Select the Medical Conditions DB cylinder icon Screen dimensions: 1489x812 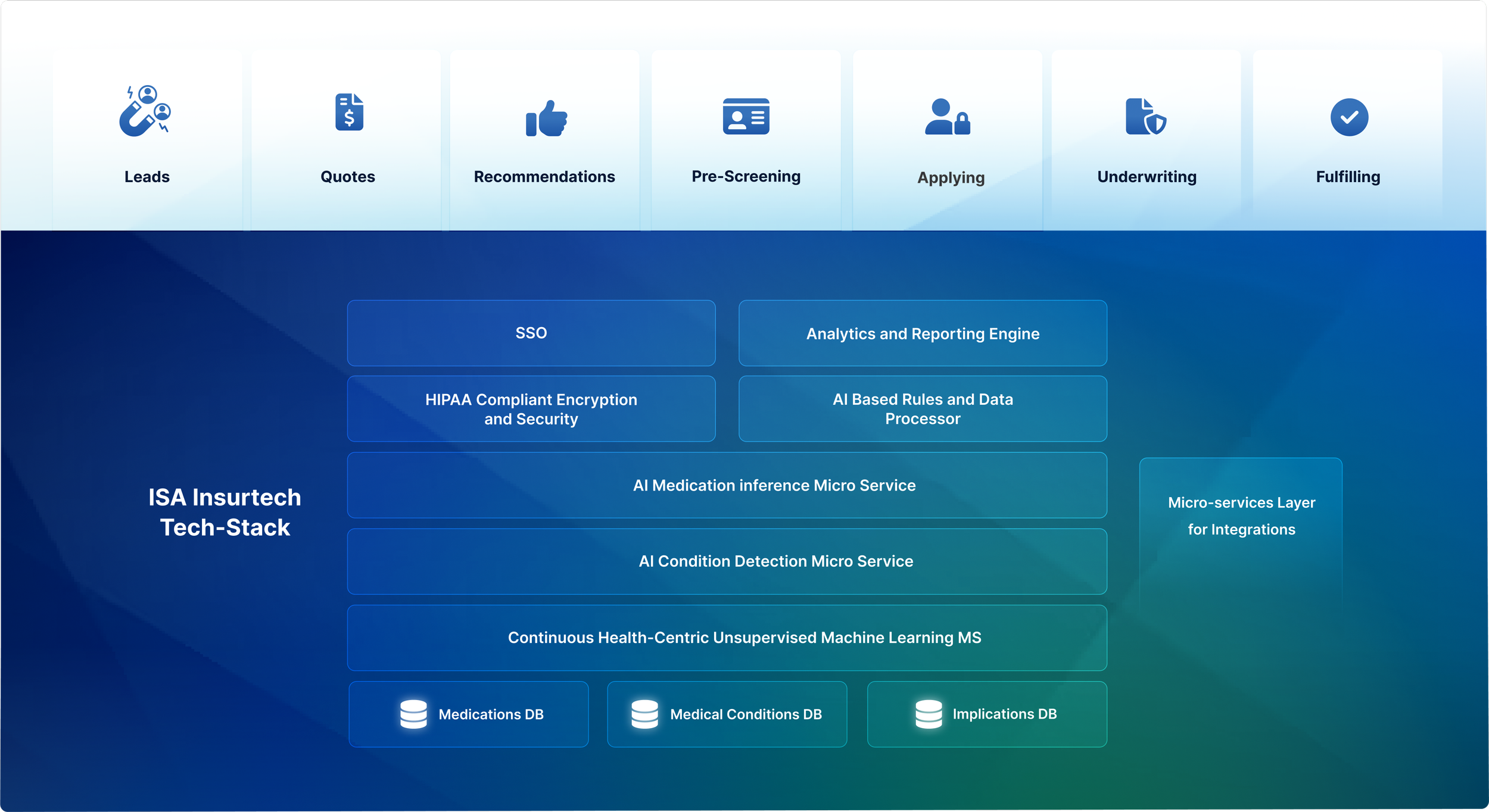tap(645, 714)
